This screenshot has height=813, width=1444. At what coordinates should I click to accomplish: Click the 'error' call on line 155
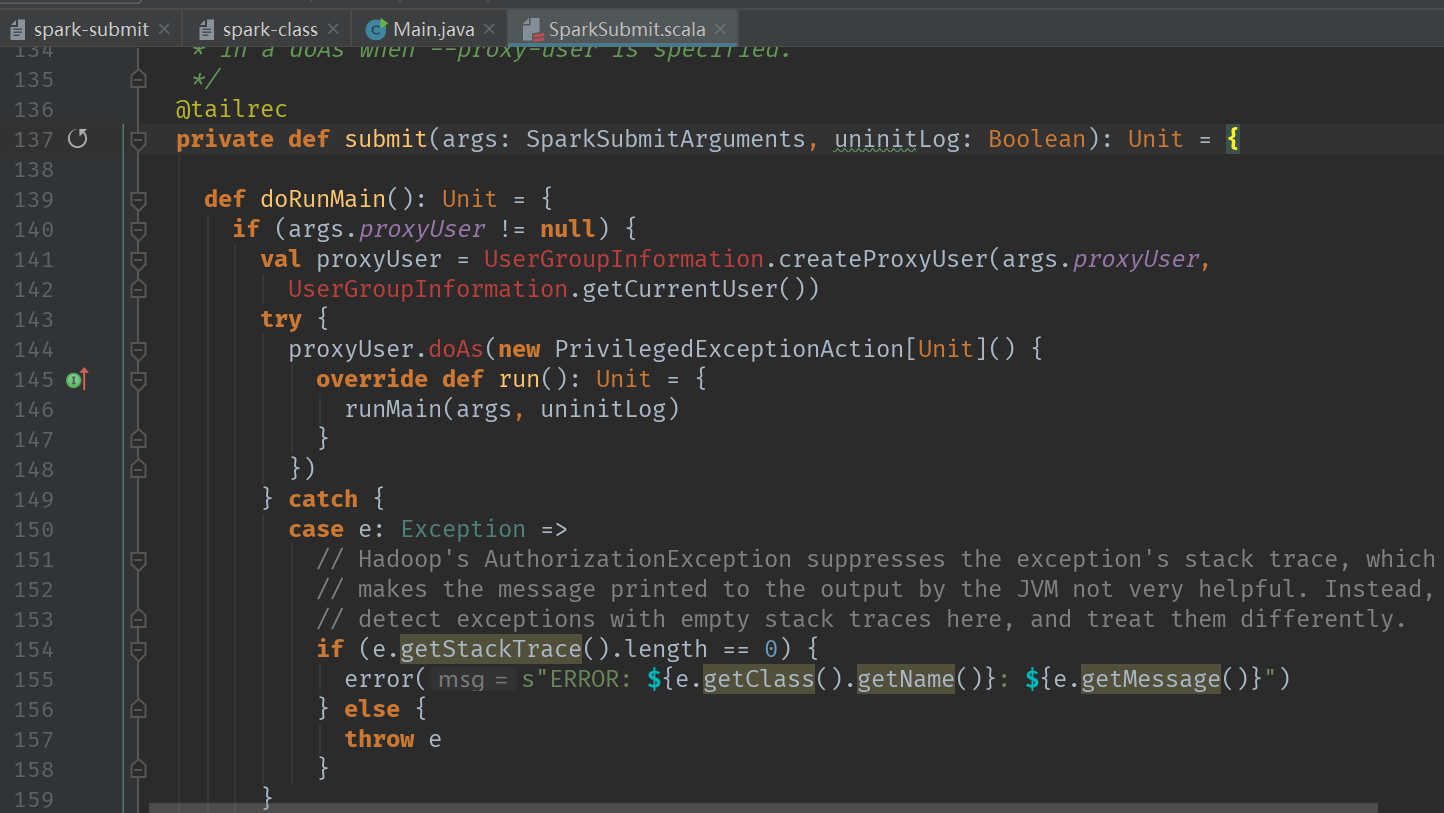point(379,679)
